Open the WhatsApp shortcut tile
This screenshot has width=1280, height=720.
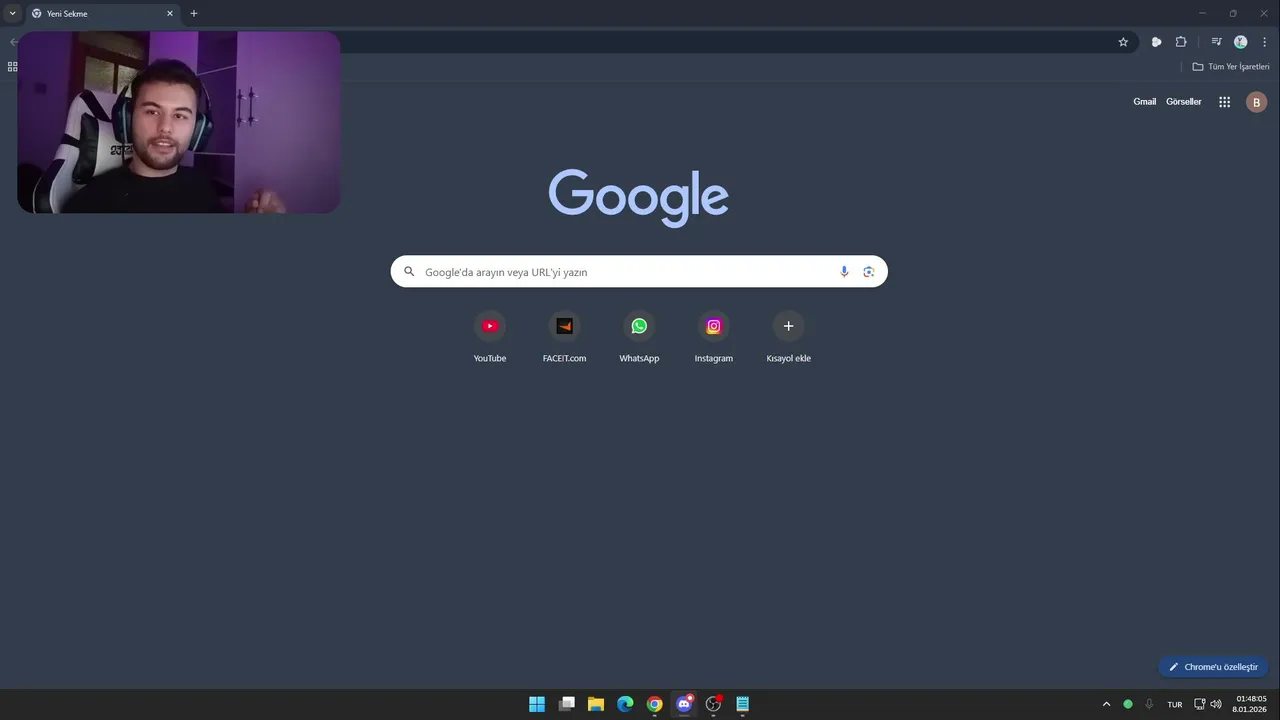[x=639, y=337]
